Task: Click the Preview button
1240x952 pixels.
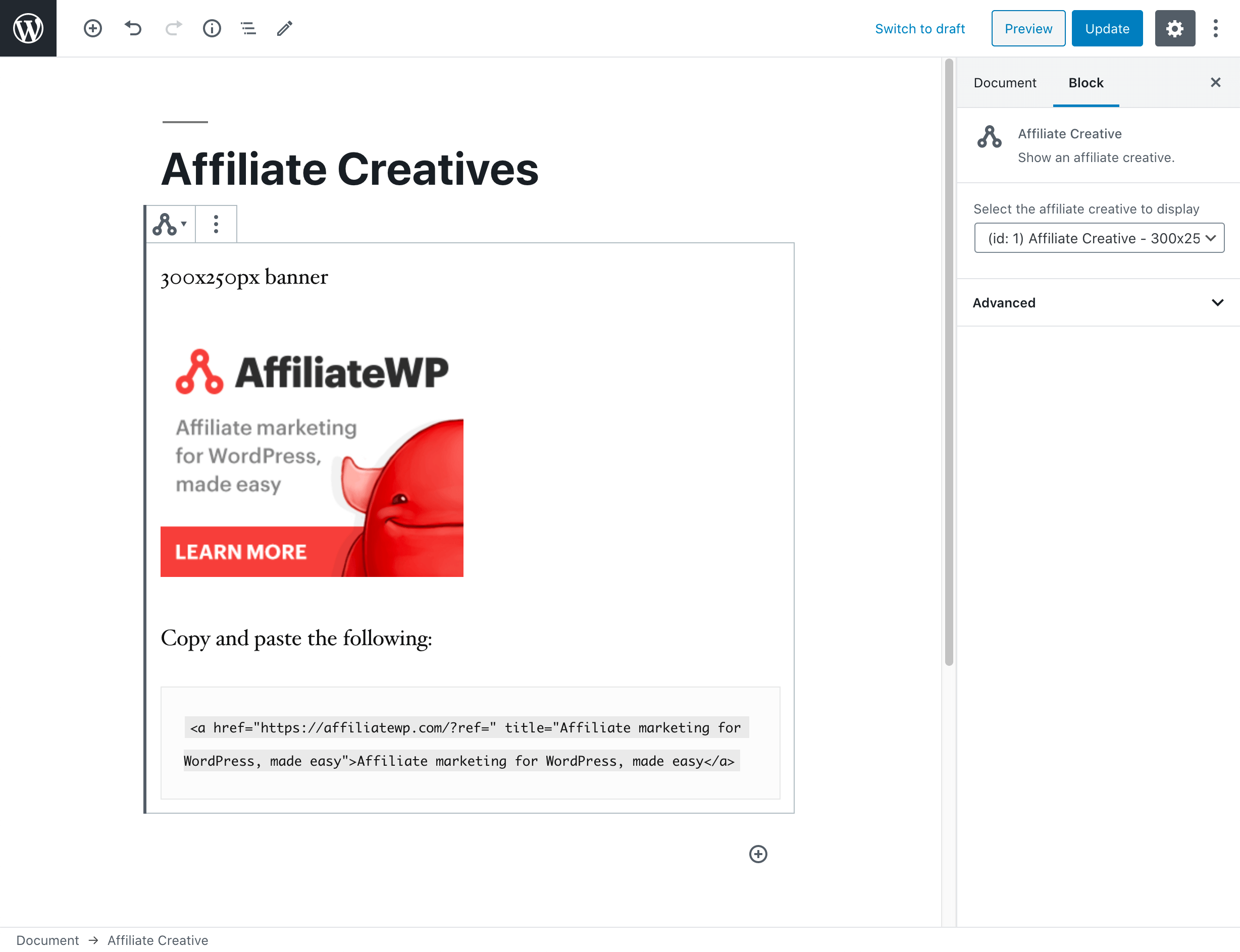Action: [x=1027, y=29]
